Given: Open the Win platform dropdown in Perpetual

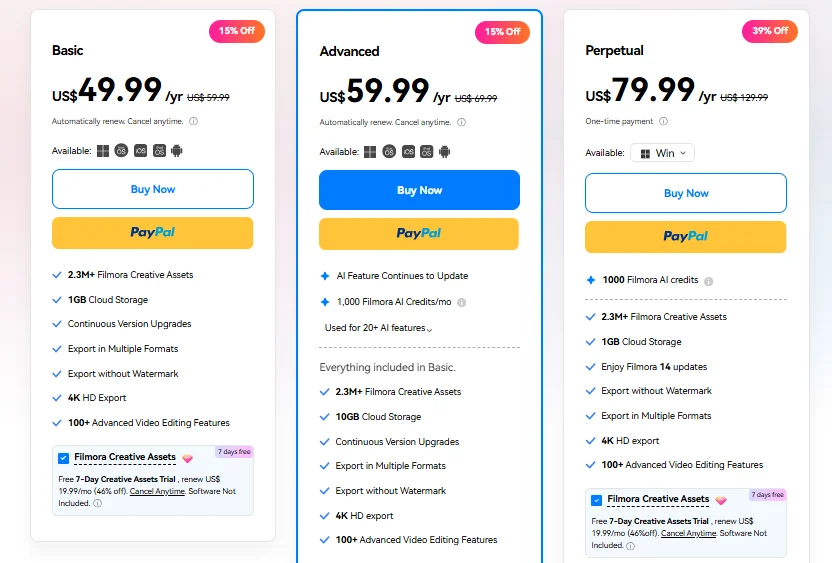Looking at the screenshot, I should click(662, 153).
